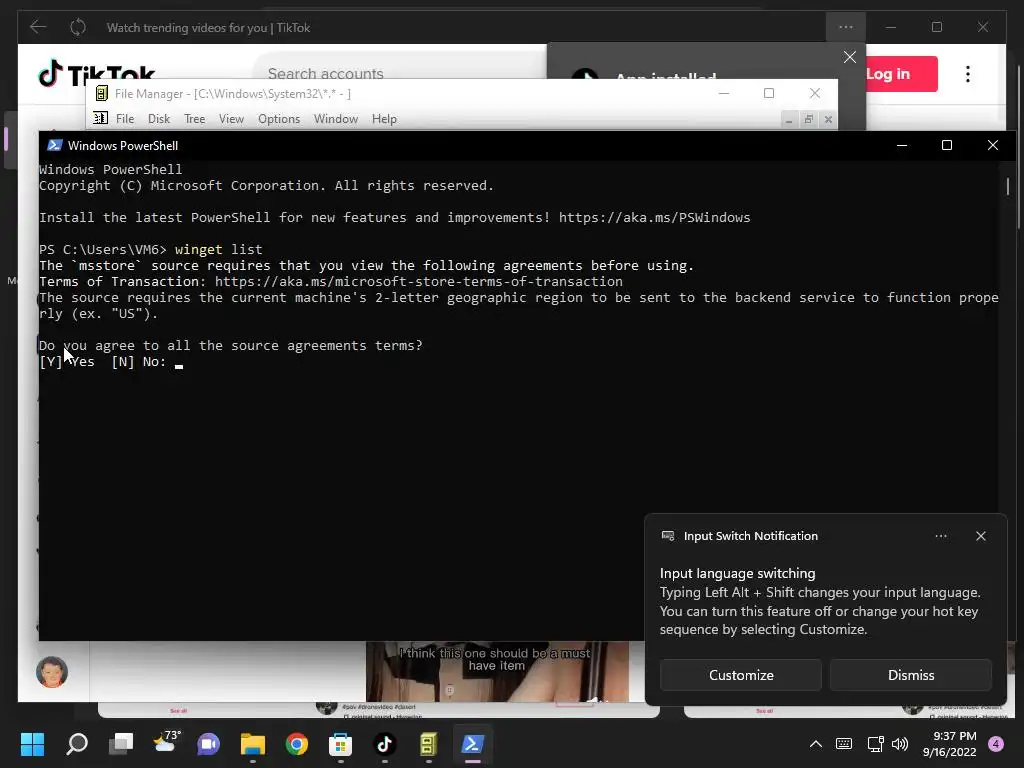Click File Manager title bar icon

click(x=101, y=93)
